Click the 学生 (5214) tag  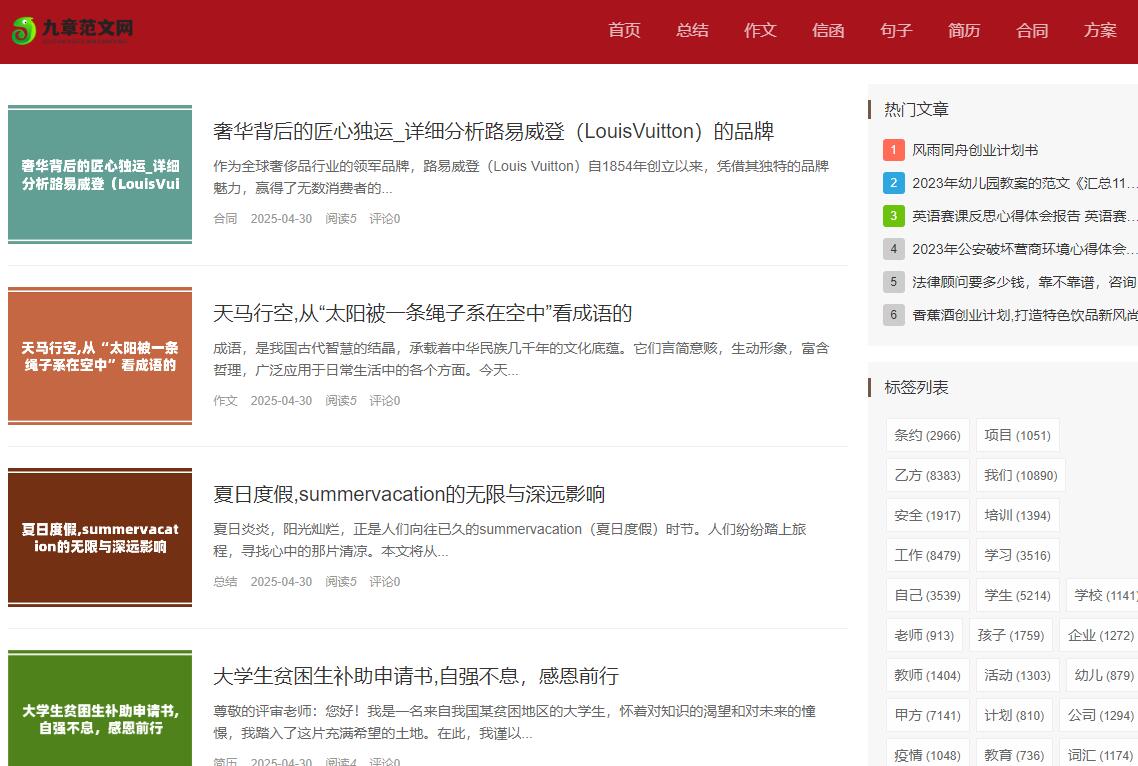coord(1017,595)
